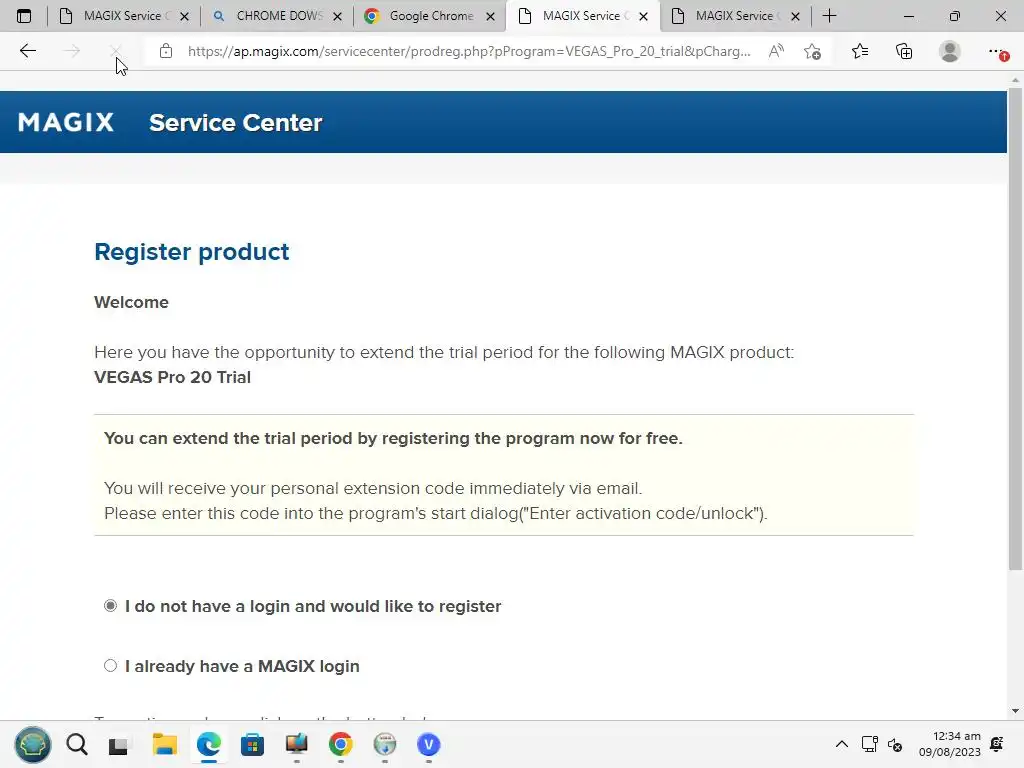
Task: Click the address bar URL
Action: (469, 51)
